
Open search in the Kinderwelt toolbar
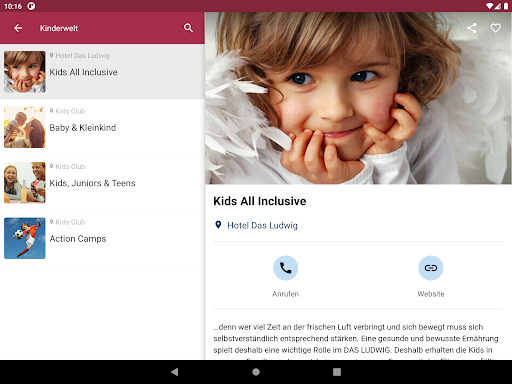pos(188,28)
